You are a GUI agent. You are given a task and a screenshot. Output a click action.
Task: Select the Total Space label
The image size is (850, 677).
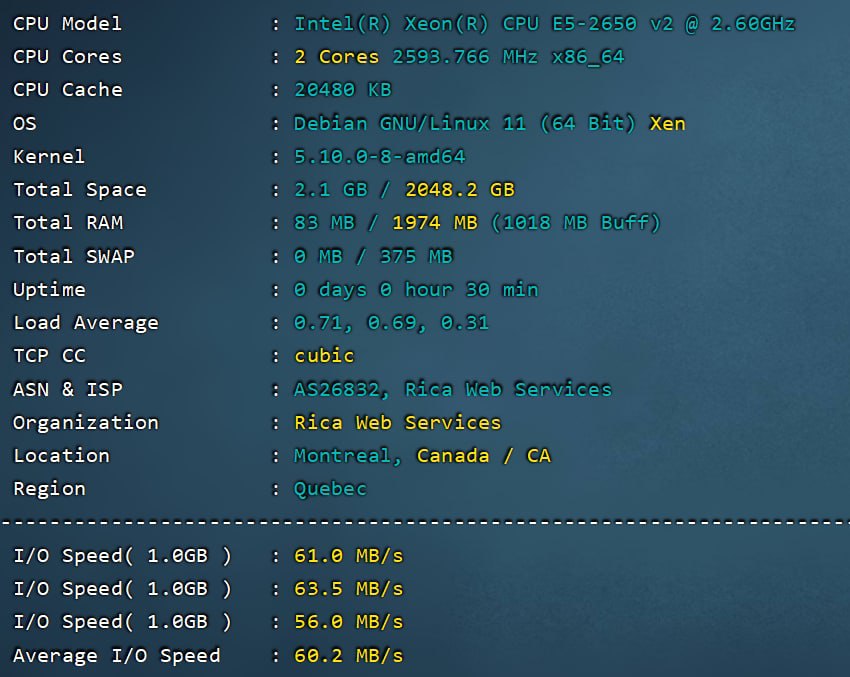80,190
